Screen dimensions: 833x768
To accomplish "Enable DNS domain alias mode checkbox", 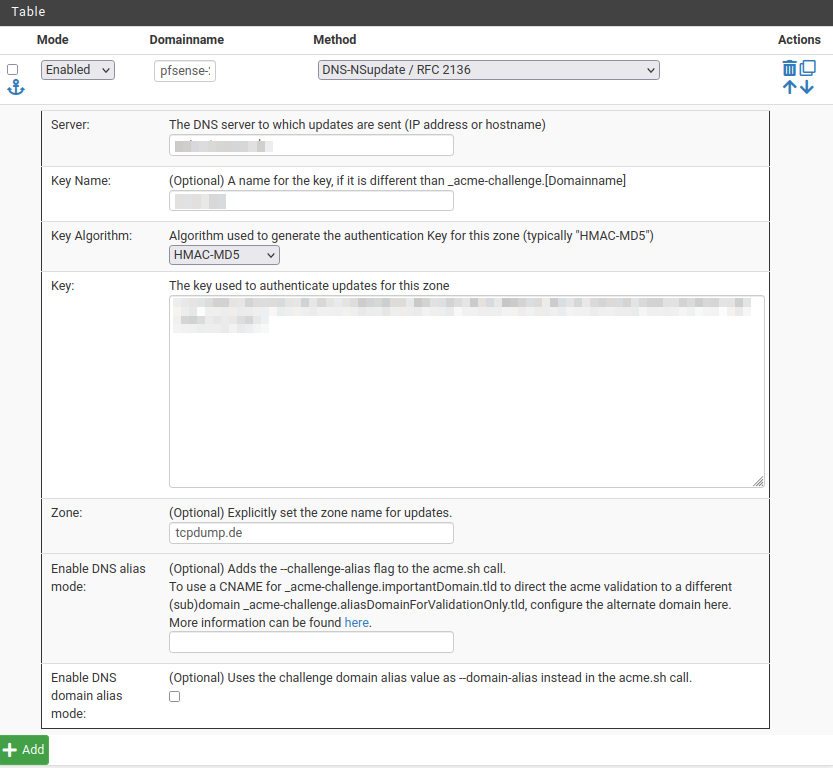I will [x=175, y=697].
